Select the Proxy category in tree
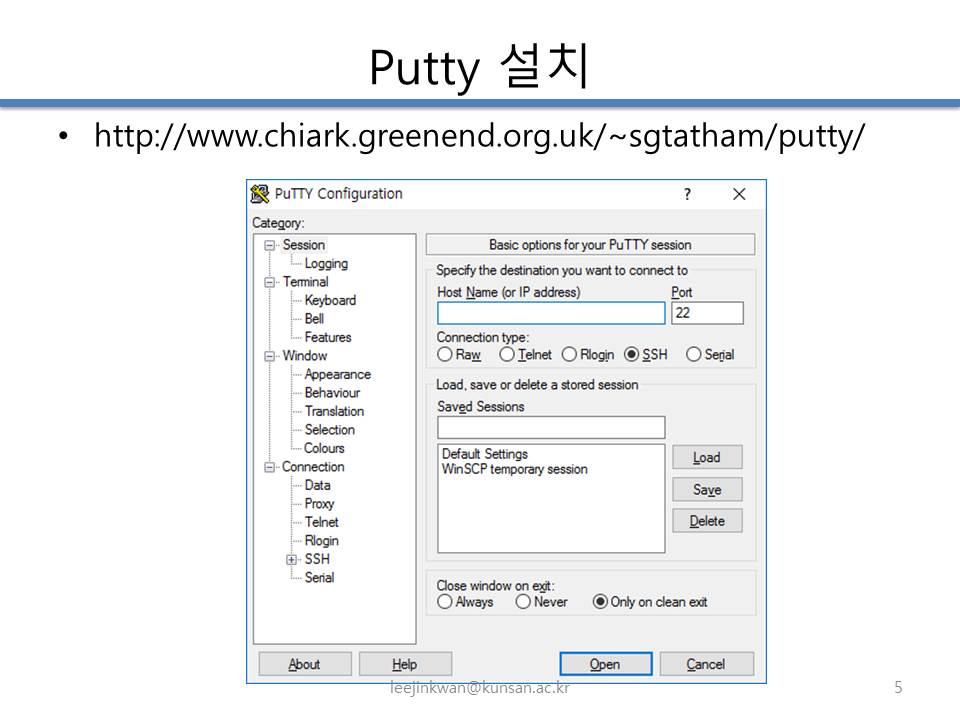This screenshot has width=960, height=720. [319, 504]
